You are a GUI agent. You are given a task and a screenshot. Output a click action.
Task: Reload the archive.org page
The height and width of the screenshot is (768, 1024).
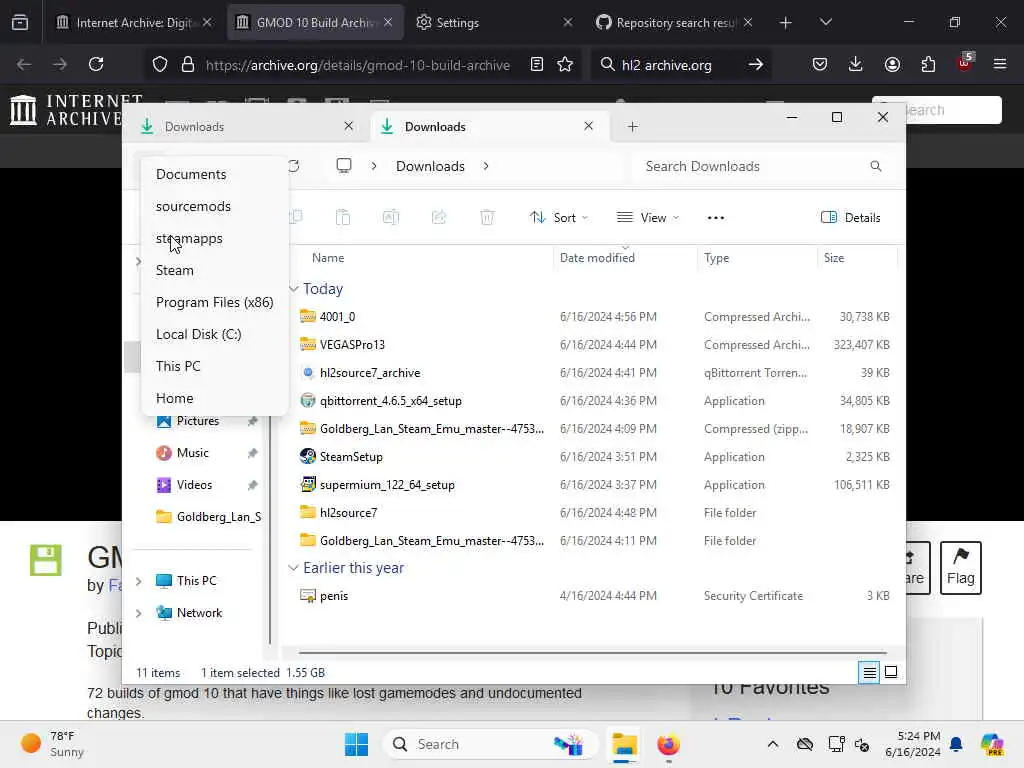pos(96,64)
